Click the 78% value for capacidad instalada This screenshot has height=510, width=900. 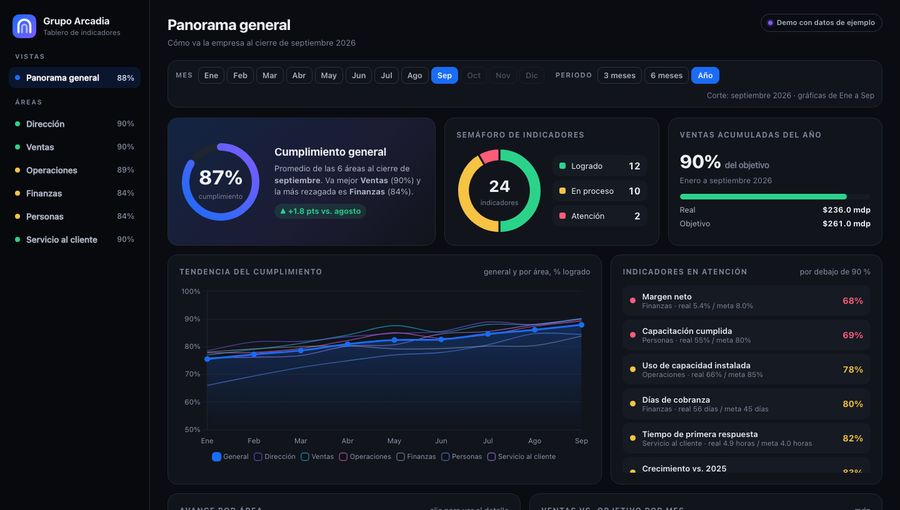click(x=852, y=369)
